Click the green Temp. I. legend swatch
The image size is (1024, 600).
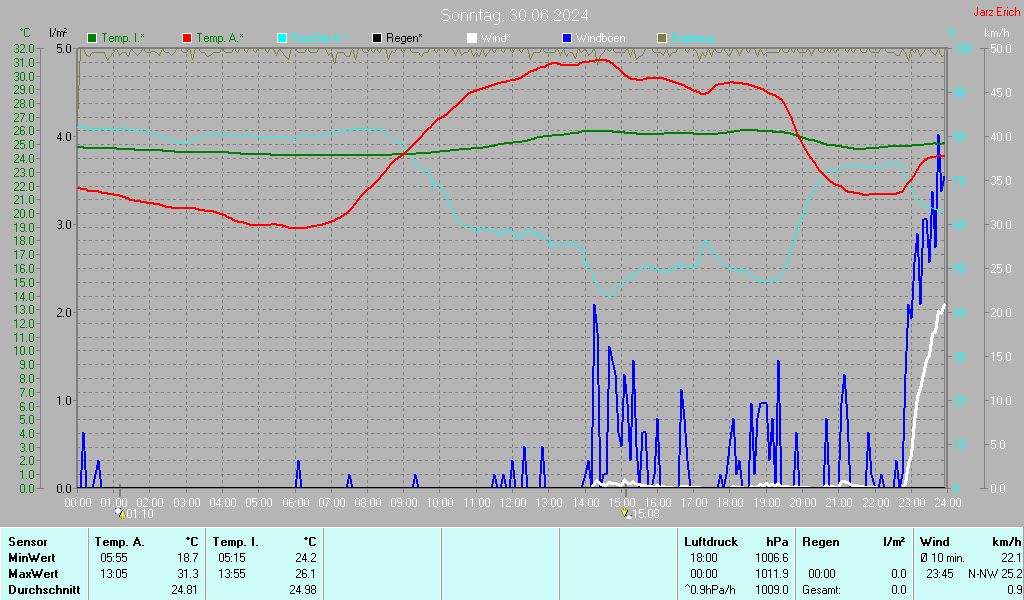pyautogui.click(x=92, y=39)
